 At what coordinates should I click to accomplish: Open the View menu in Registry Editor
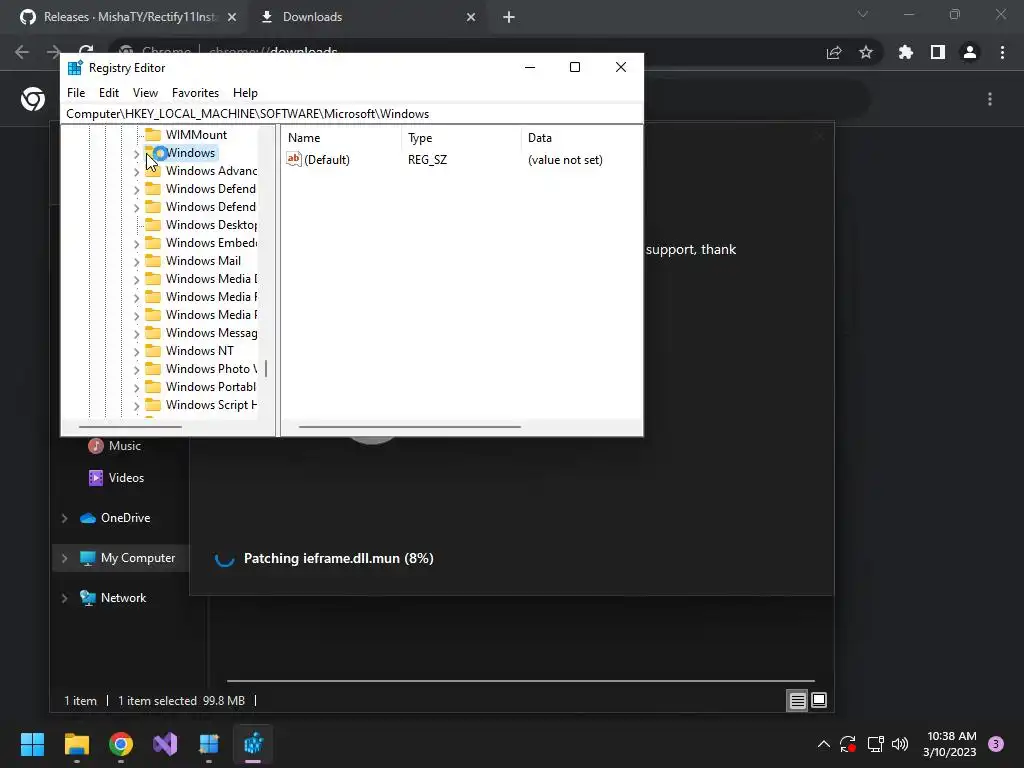pyautogui.click(x=145, y=93)
